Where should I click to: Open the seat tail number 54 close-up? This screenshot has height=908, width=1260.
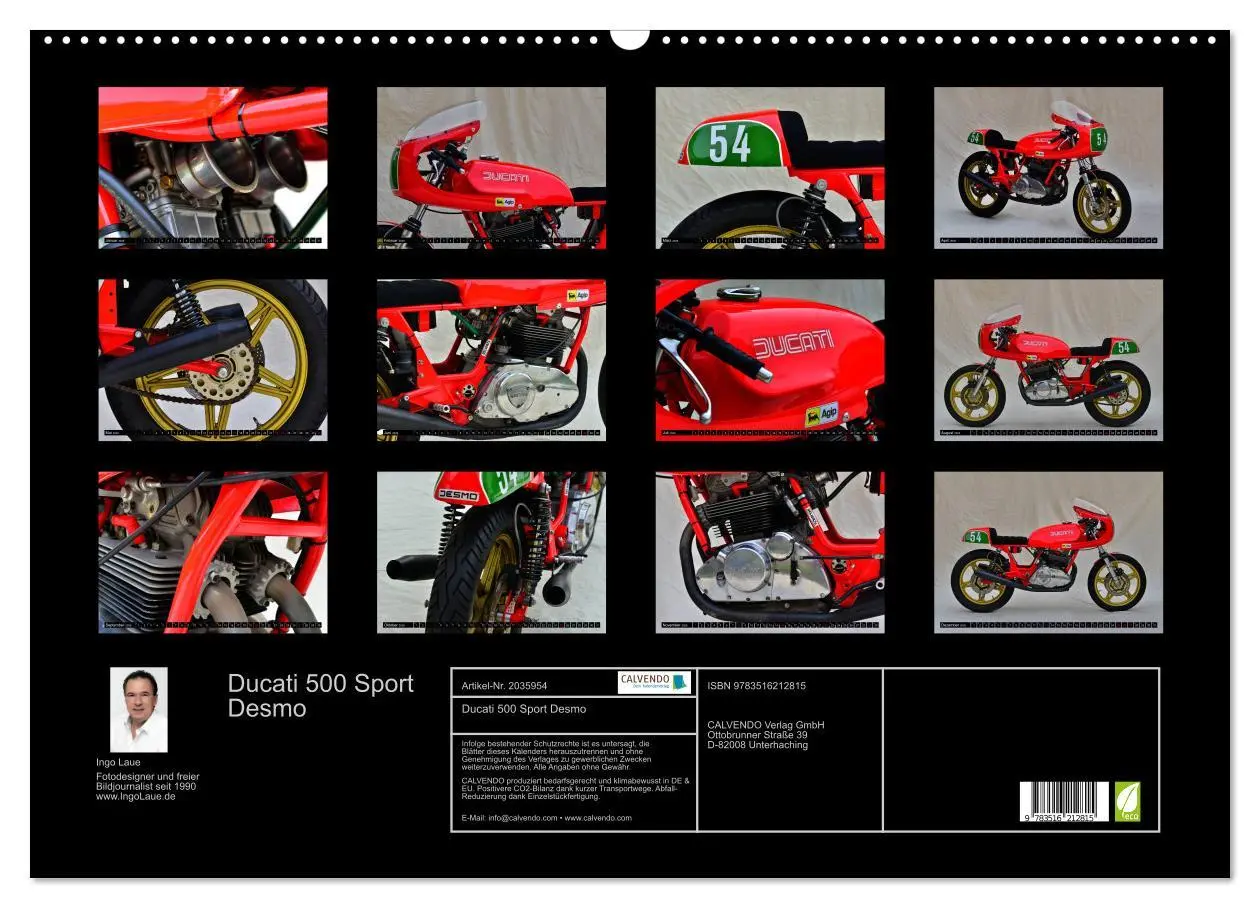tap(770, 167)
